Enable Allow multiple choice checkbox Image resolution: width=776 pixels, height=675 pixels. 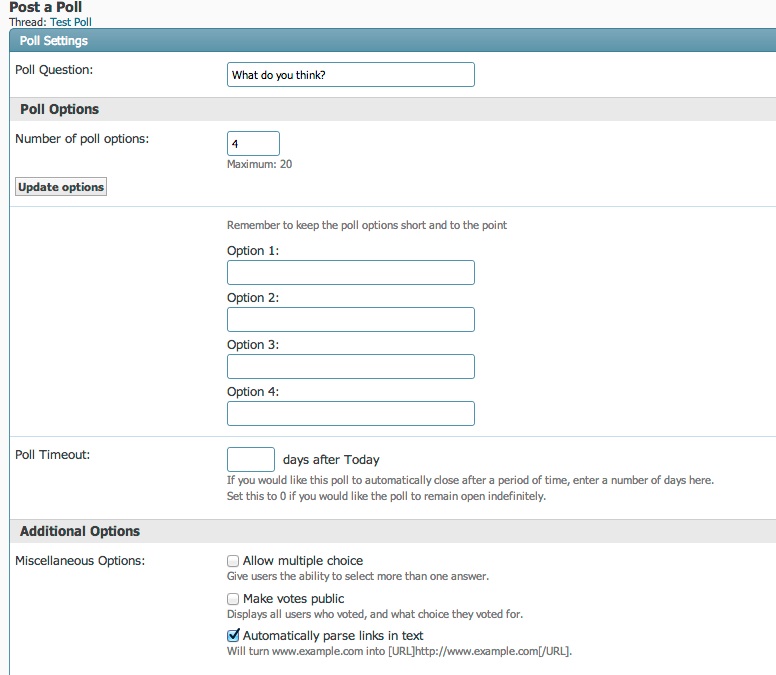(x=233, y=562)
